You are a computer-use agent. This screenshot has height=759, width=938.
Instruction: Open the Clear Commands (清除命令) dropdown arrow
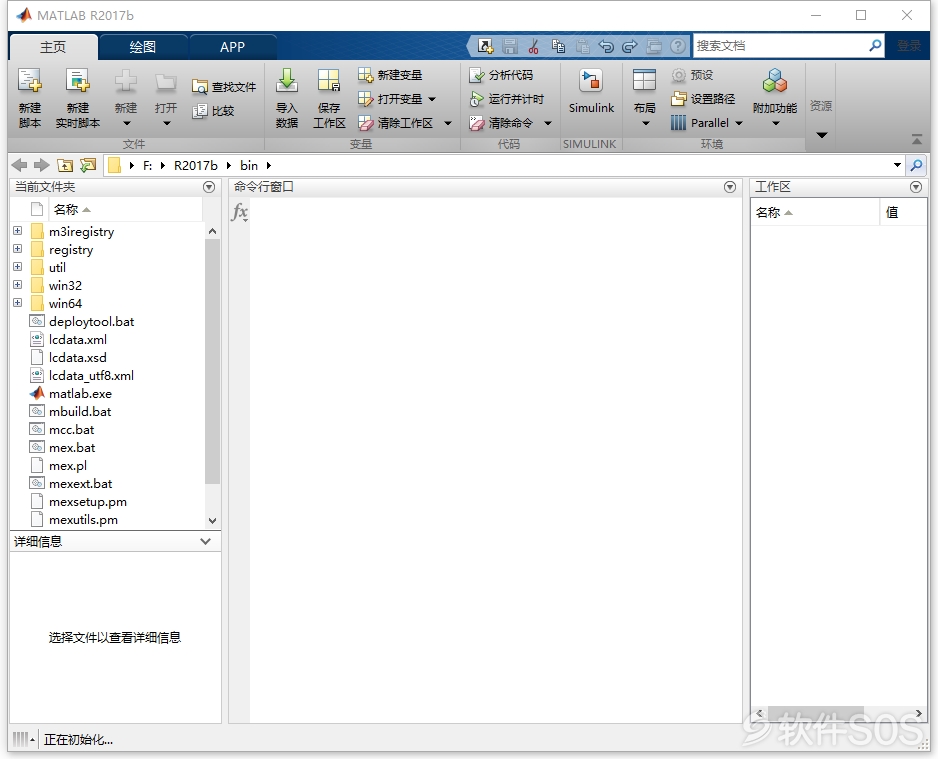547,123
